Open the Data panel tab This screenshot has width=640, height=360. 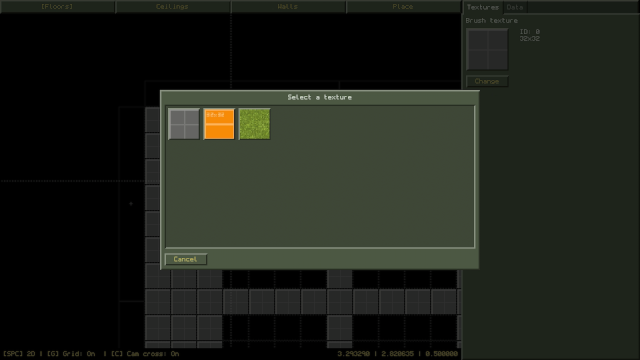515,7
